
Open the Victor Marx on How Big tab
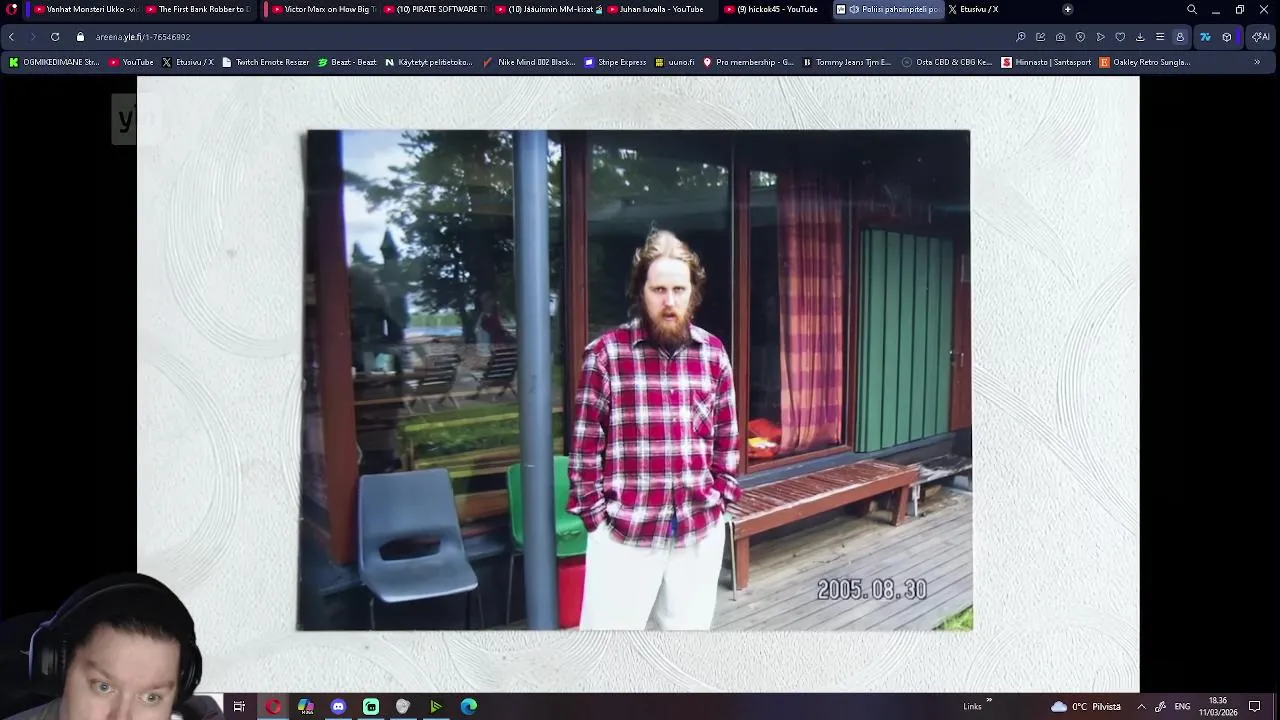322,9
